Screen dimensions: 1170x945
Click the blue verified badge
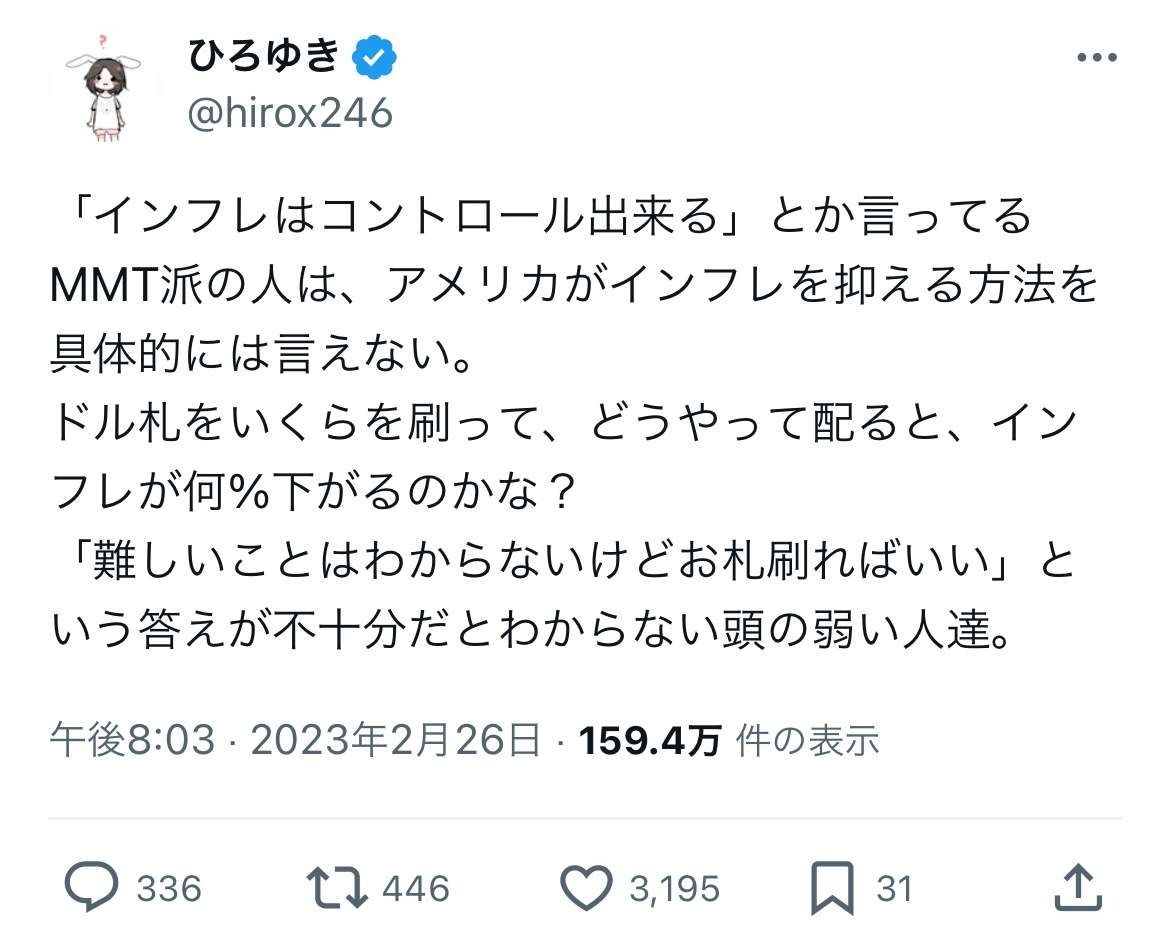(x=377, y=58)
